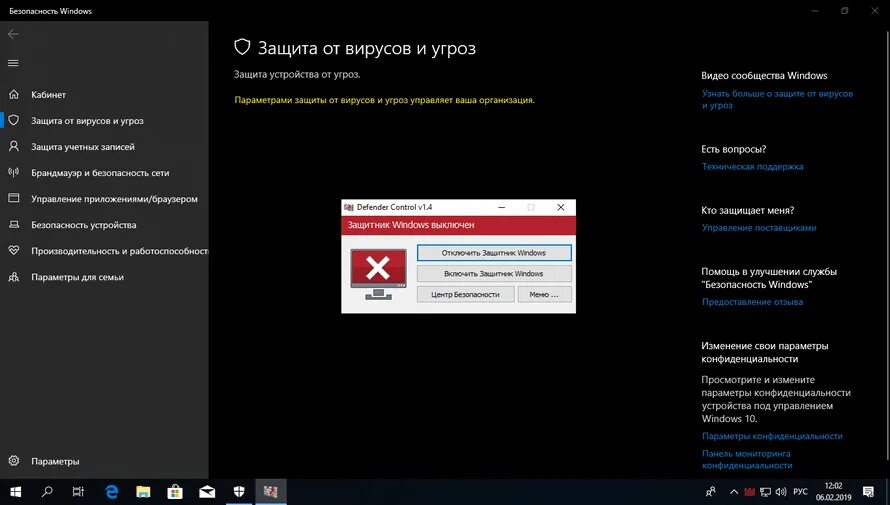Open the Техническая поддержка link
This screenshot has width=890, height=505.
752,166
